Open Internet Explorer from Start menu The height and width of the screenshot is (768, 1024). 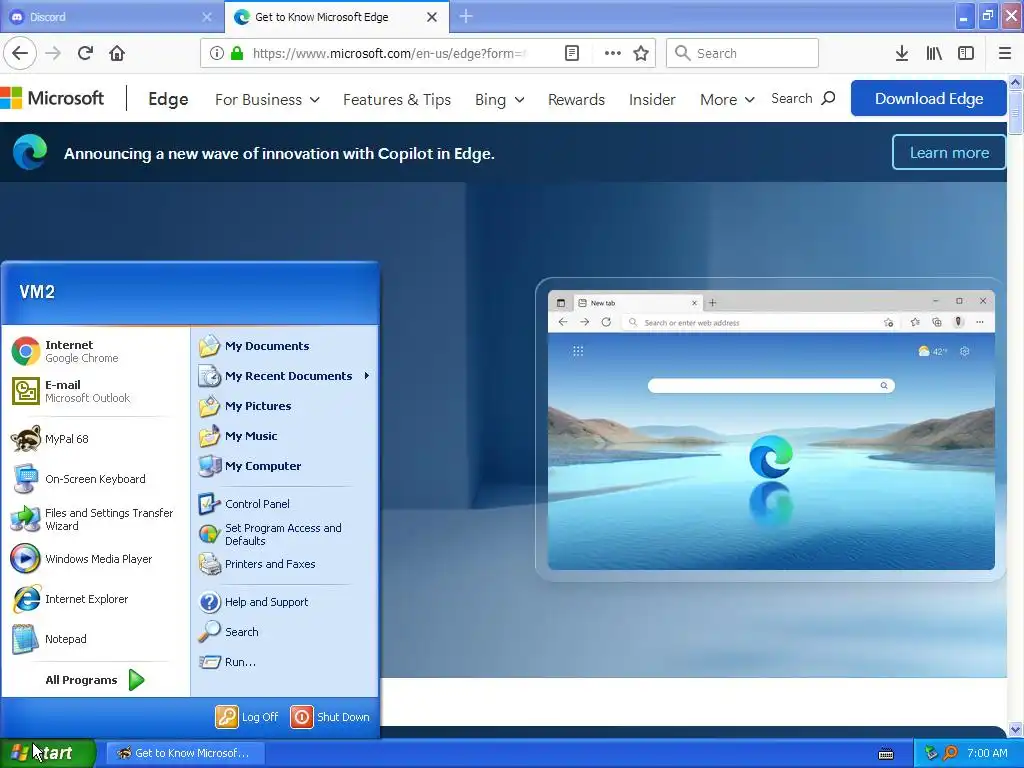coord(95,599)
